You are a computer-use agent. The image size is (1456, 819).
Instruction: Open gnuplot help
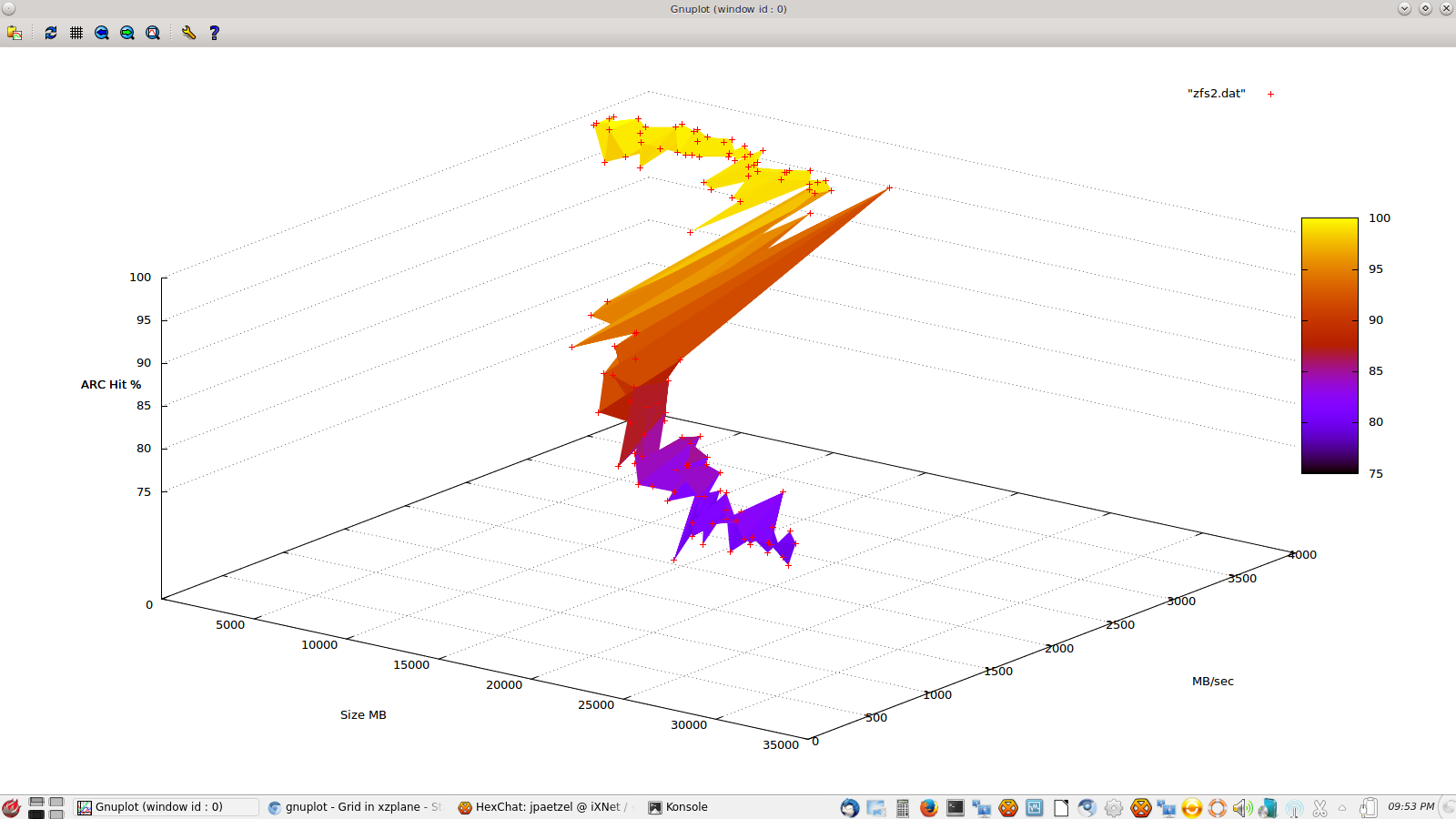pos(215,33)
